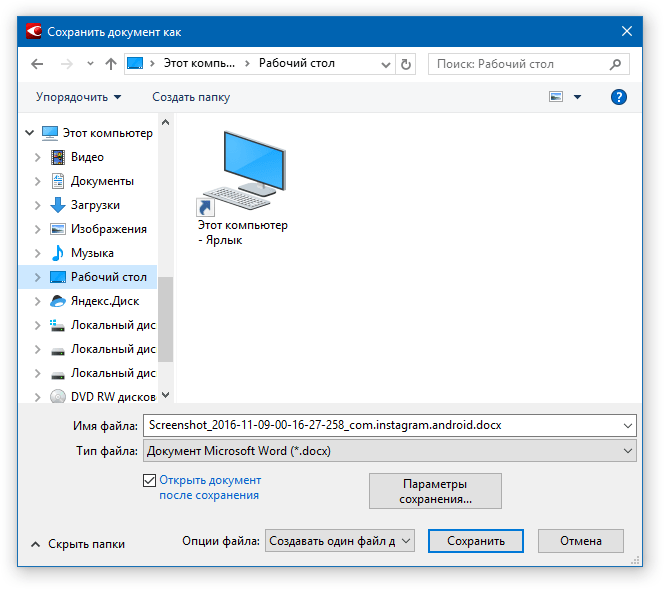Click the search magnifier icon
This screenshot has width=664, height=589.
[x=615, y=64]
